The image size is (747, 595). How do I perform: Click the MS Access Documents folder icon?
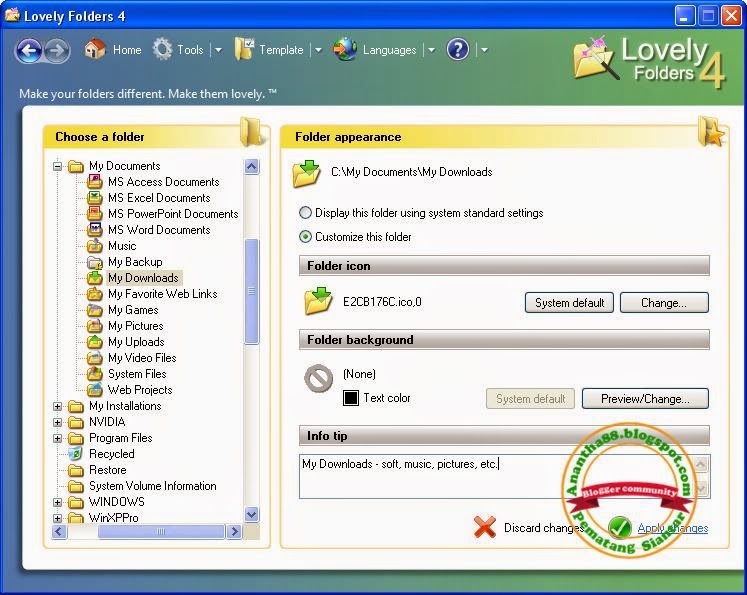point(95,182)
